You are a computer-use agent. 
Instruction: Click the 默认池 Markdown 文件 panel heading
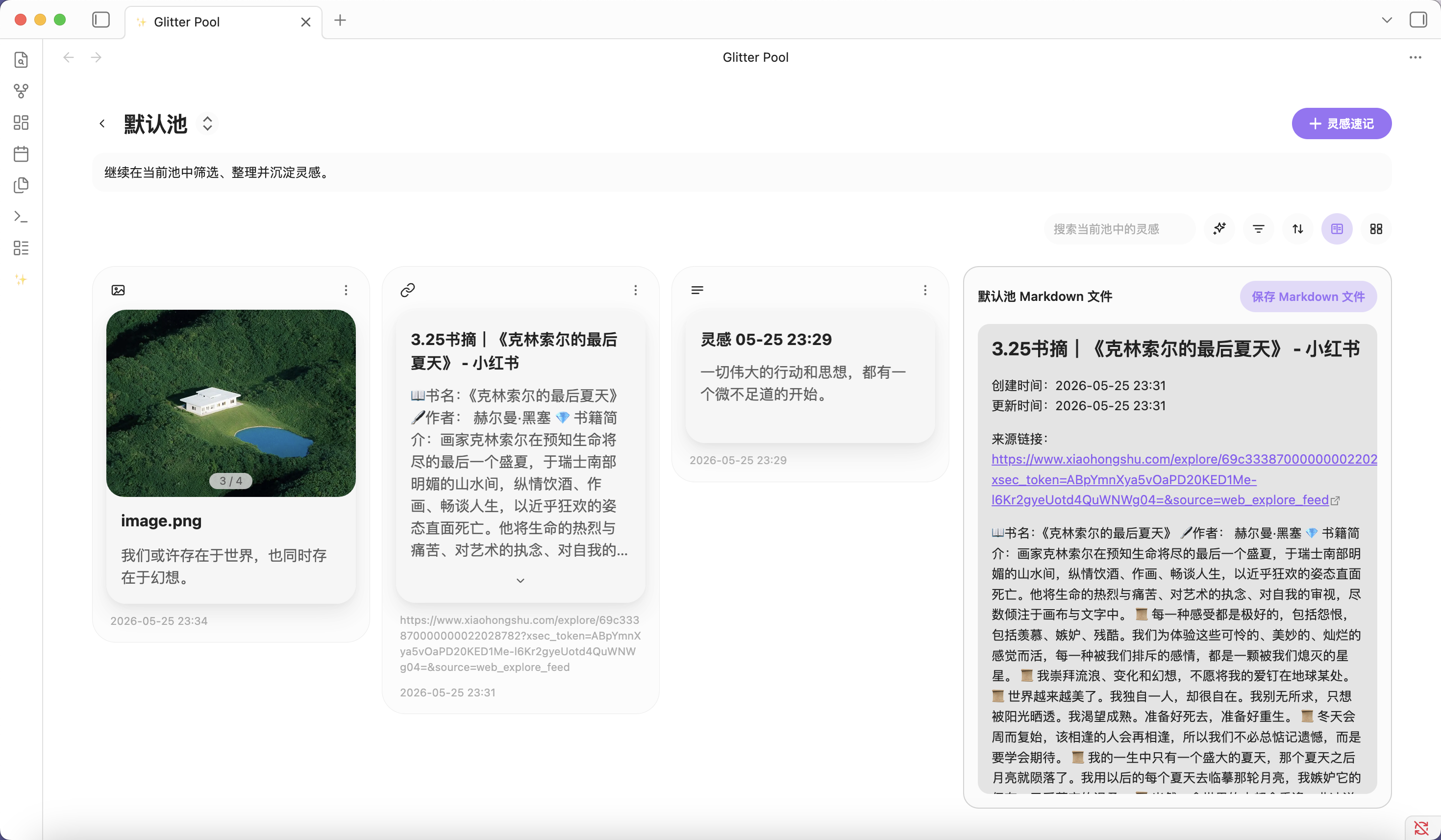(x=1045, y=296)
